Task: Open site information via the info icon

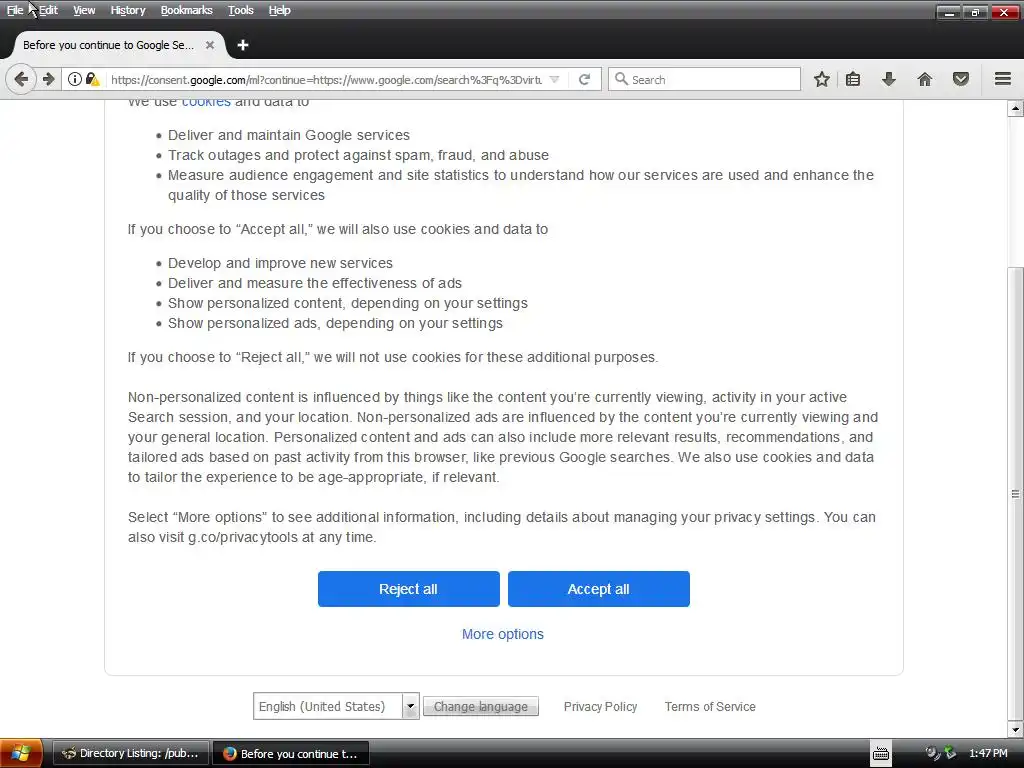Action: (74, 80)
